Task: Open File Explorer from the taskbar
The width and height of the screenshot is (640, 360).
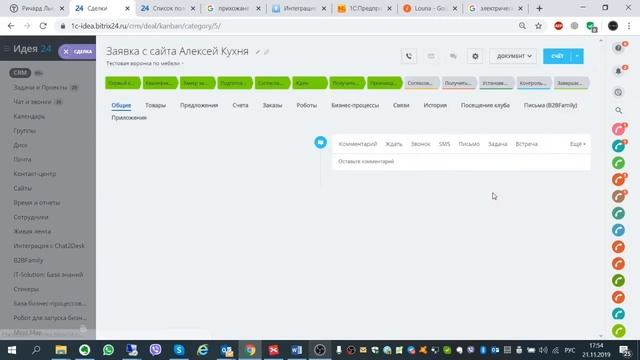Action: [x=61, y=350]
